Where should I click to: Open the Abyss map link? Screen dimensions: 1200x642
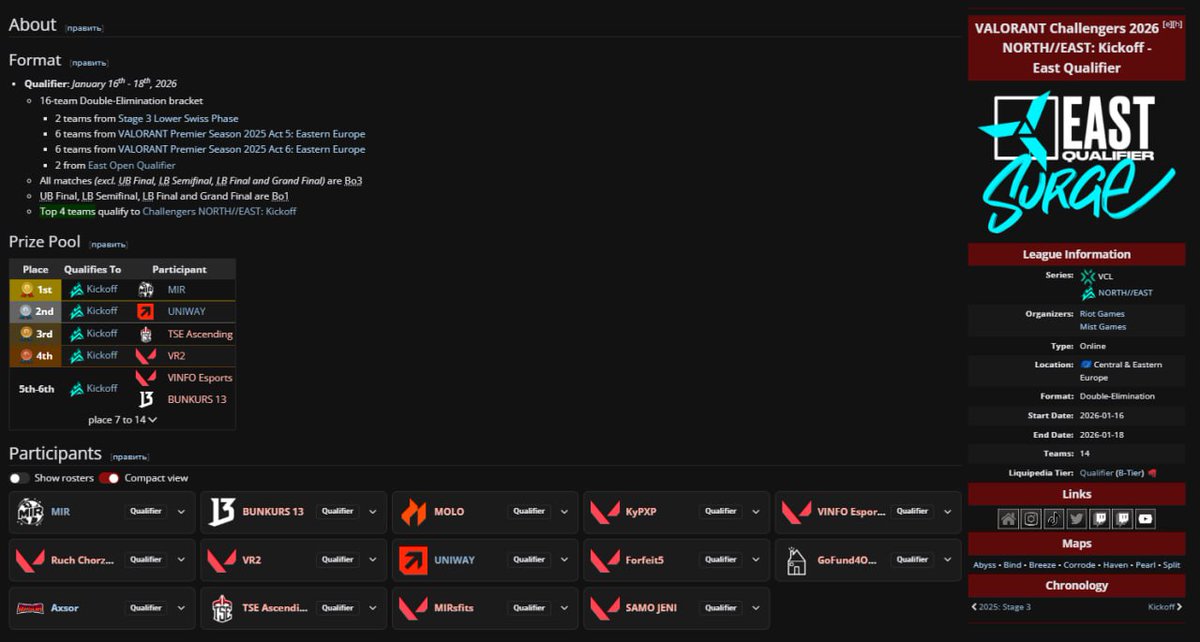986,565
